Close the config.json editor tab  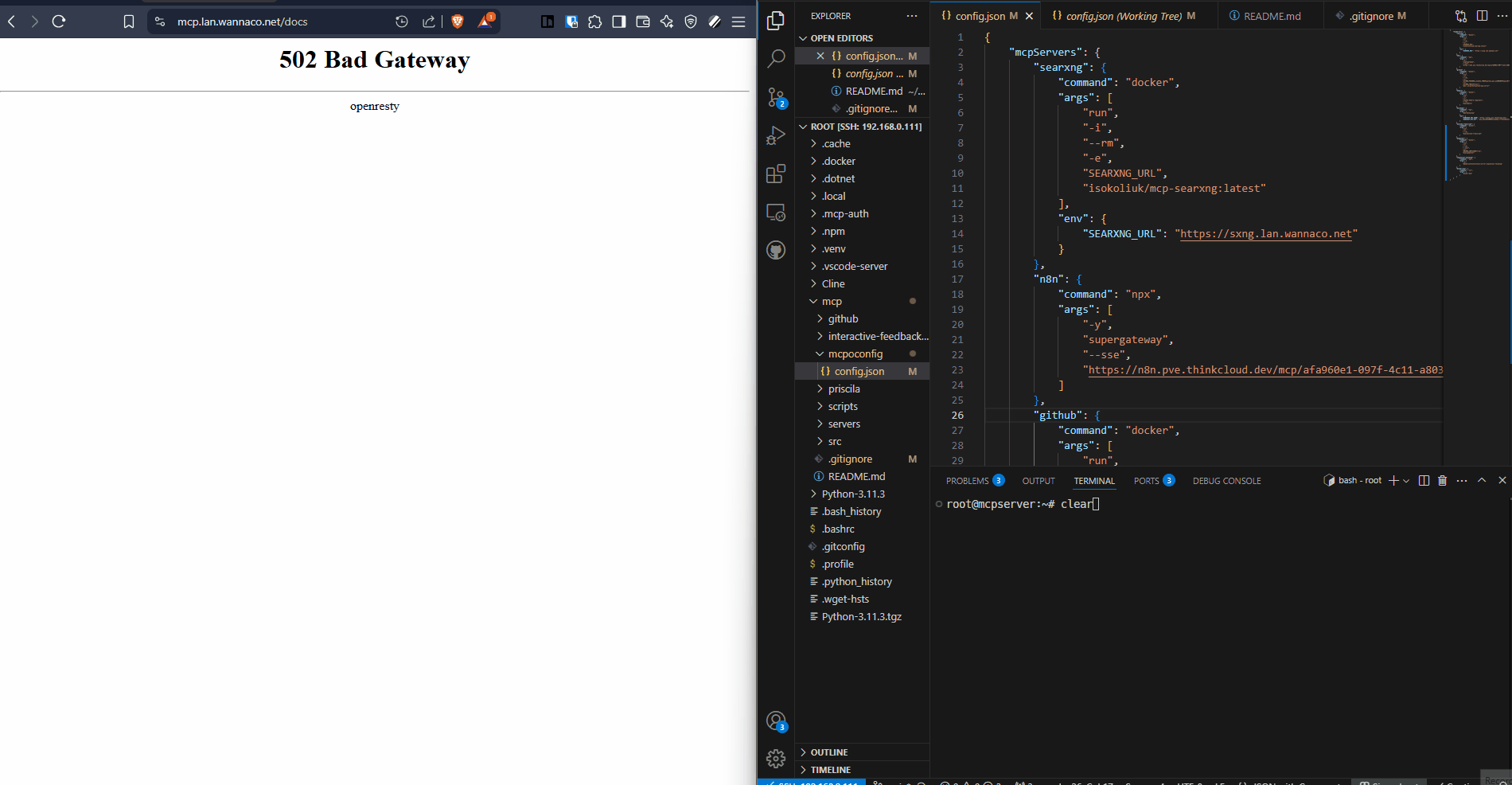click(x=1029, y=16)
